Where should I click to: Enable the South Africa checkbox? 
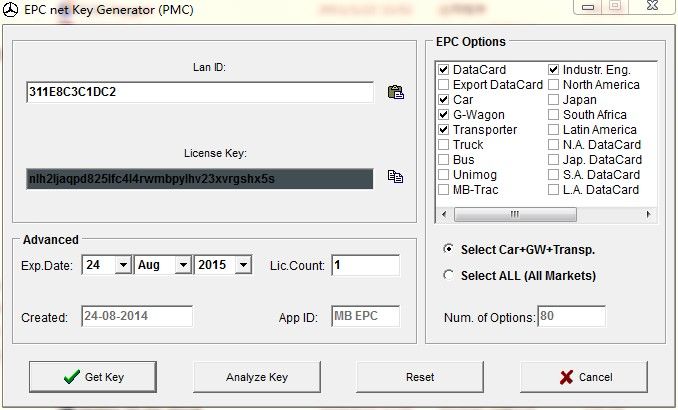tap(553, 115)
